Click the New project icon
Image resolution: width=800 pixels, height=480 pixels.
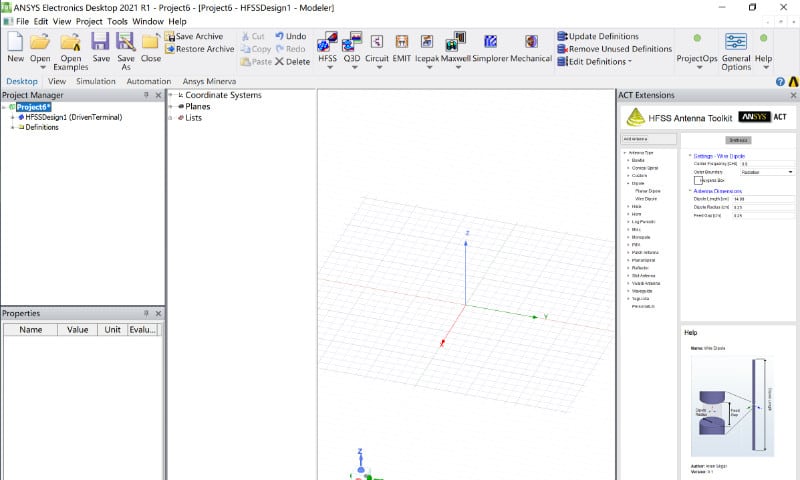pyautogui.click(x=15, y=42)
